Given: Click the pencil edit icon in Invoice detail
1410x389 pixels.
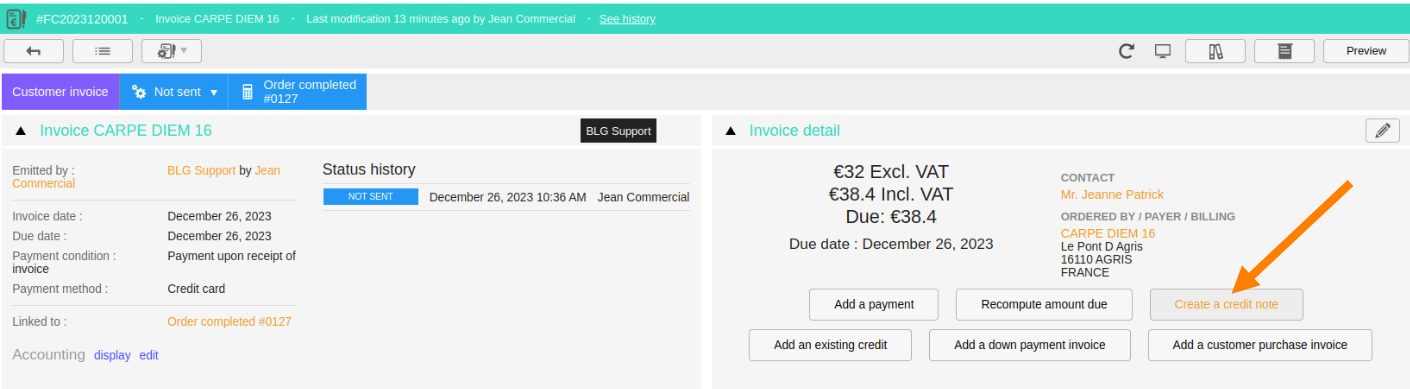Looking at the screenshot, I should [x=1382, y=130].
